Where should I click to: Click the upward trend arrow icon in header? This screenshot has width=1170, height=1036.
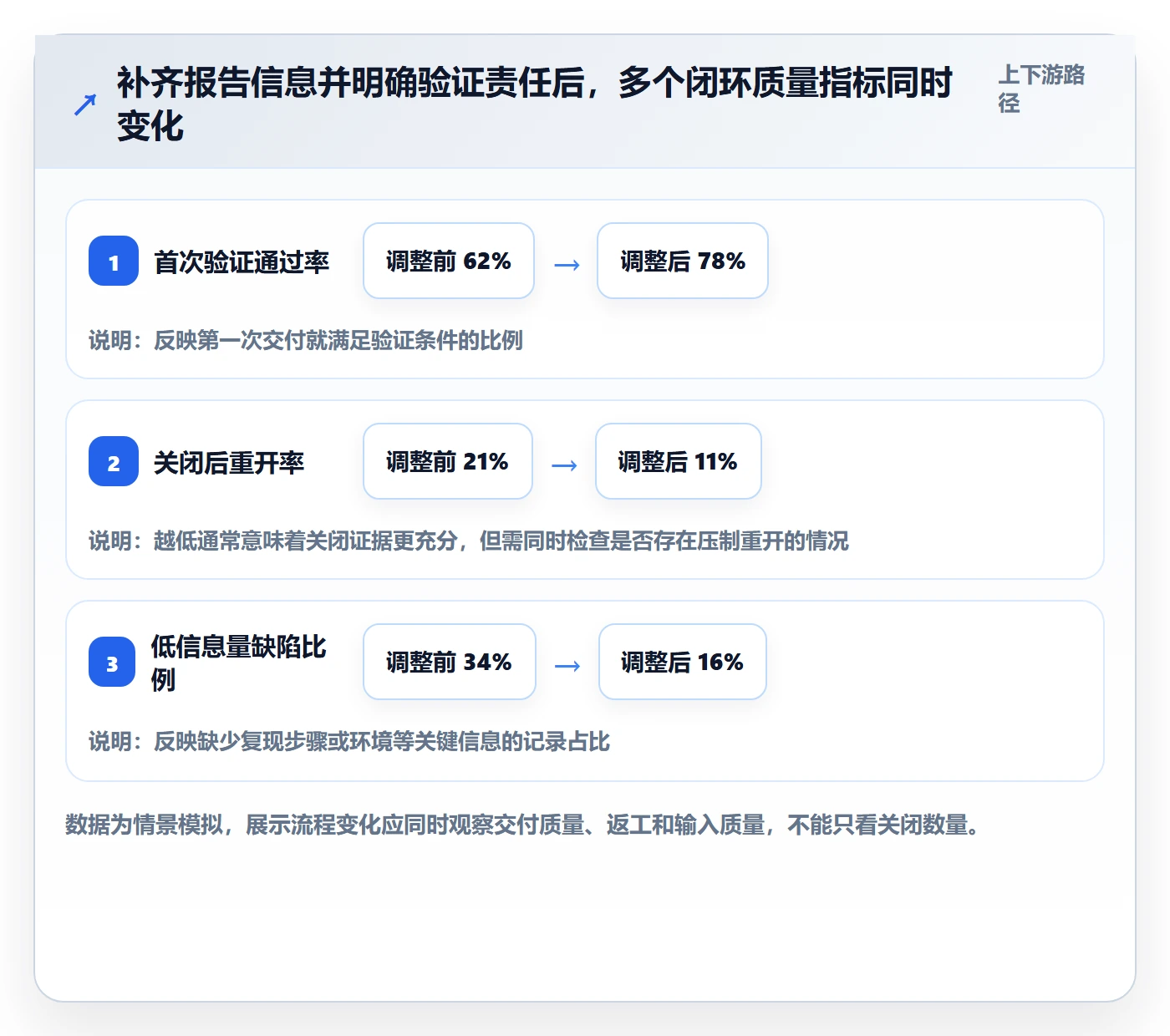[85, 105]
